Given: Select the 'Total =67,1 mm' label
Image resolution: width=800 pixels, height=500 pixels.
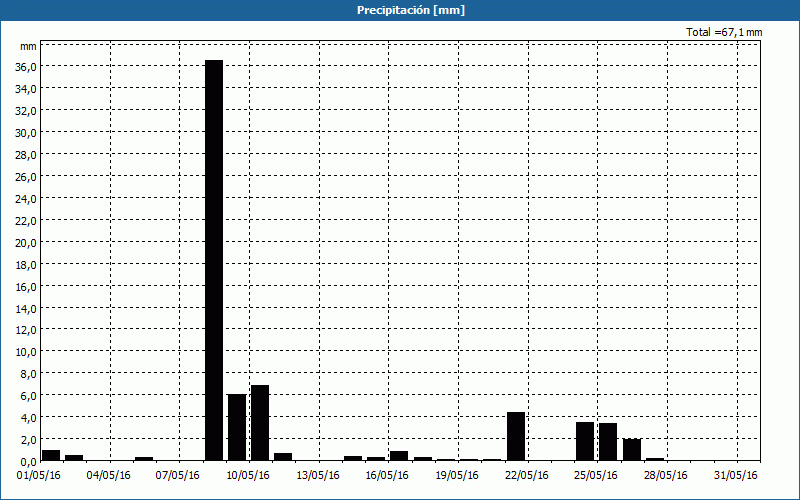Looking at the screenshot, I should (724, 32).
